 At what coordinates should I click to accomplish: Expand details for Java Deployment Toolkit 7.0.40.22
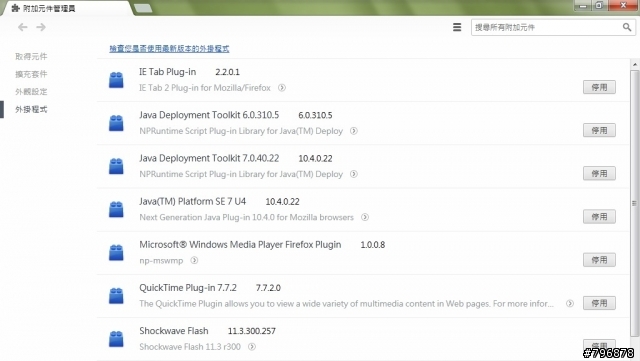coord(354,174)
